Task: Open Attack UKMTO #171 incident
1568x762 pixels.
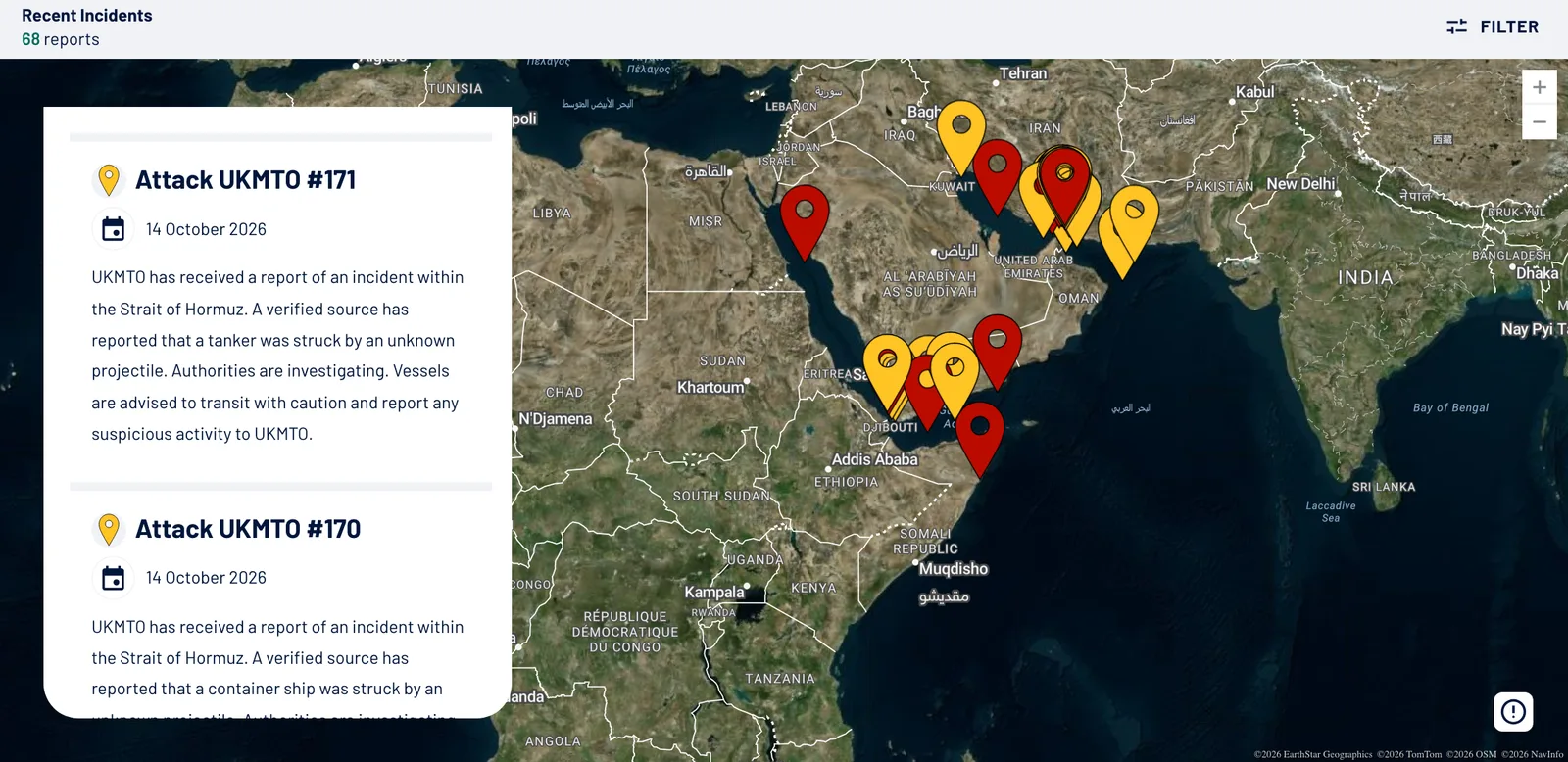Action: pyautogui.click(x=245, y=180)
